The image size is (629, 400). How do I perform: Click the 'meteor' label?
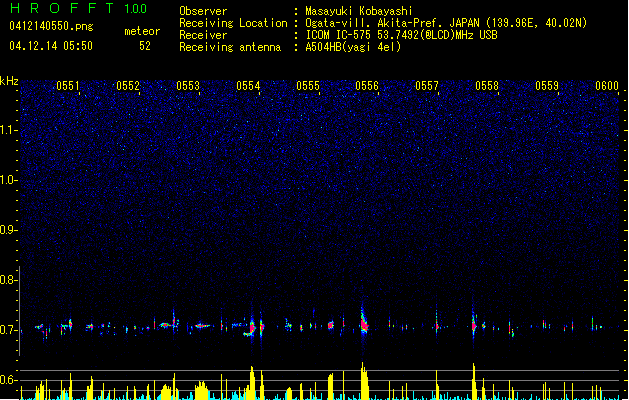coord(142,31)
